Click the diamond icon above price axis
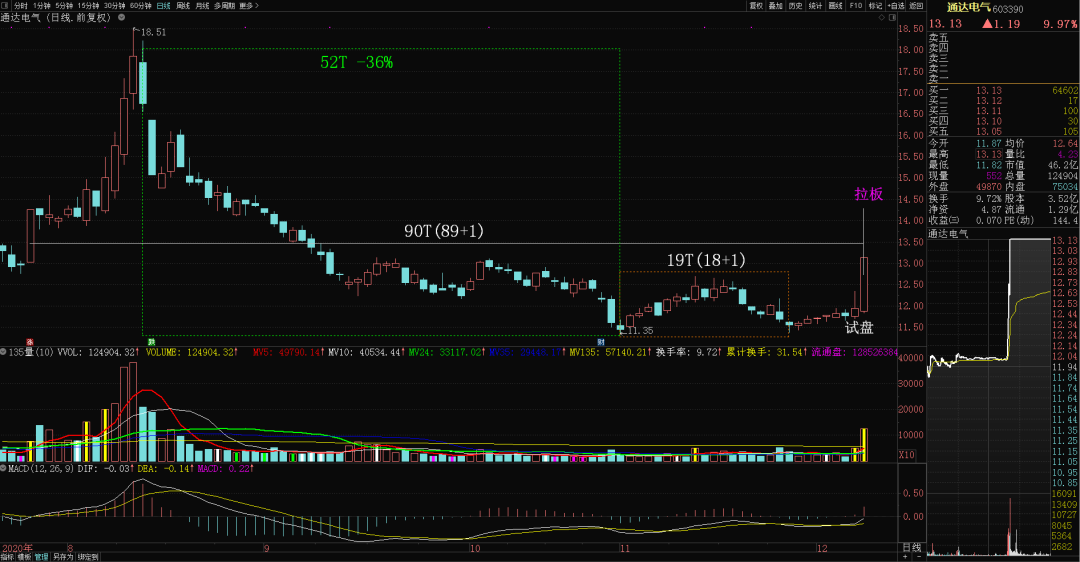 click(x=882, y=18)
